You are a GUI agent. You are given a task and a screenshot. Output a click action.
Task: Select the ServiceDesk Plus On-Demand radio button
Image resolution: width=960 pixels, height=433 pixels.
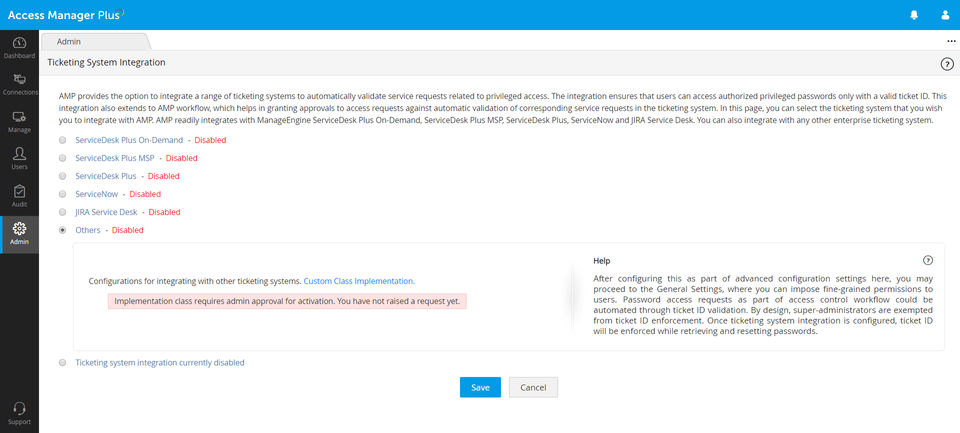pyautogui.click(x=62, y=140)
